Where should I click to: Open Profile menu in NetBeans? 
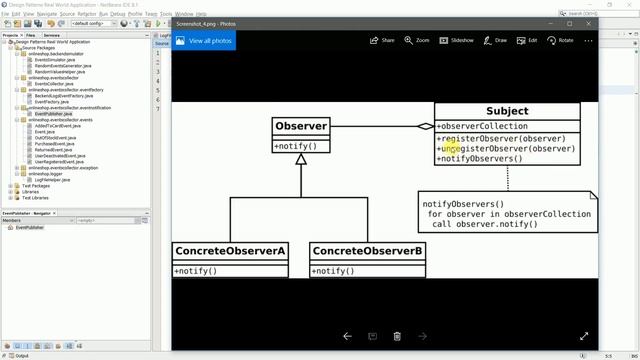pyautogui.click(x=135, y=14)
